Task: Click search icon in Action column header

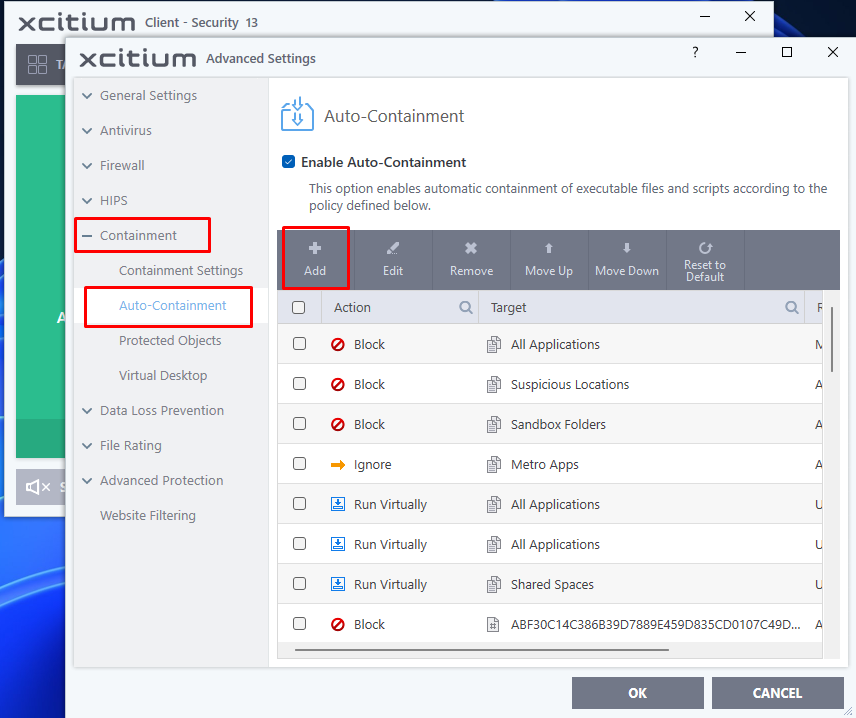Action: coord(466,308)
